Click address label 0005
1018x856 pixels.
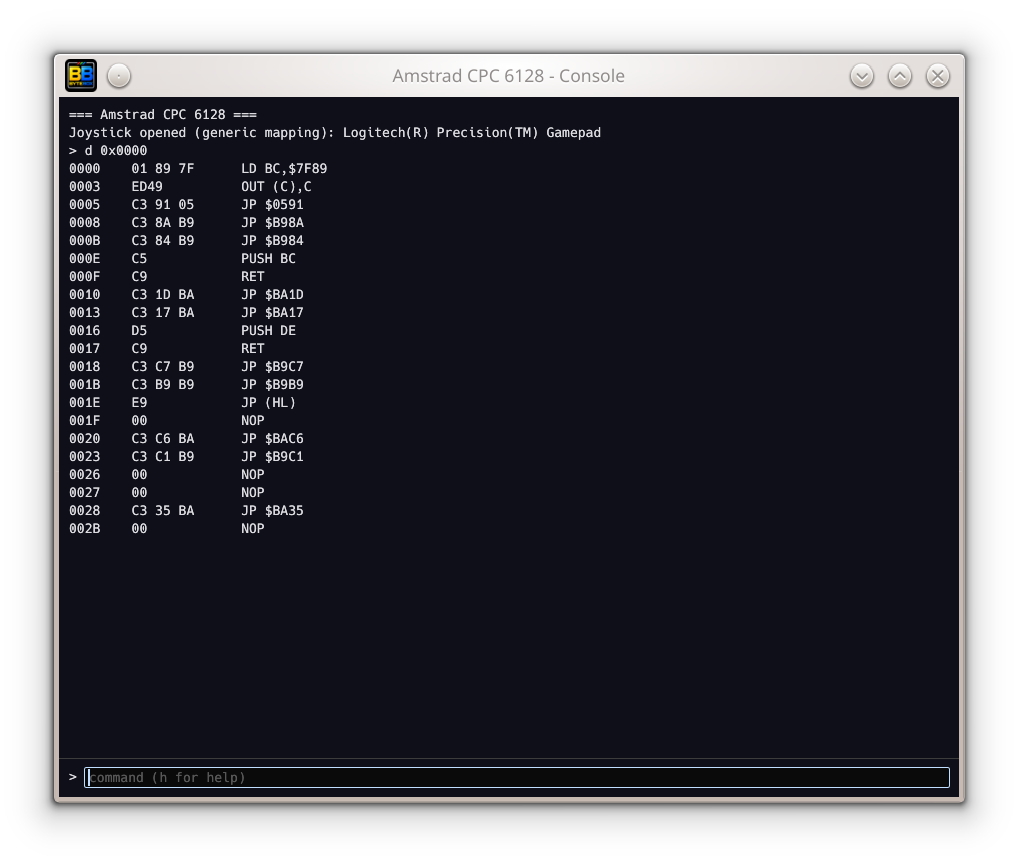[85, 205]
